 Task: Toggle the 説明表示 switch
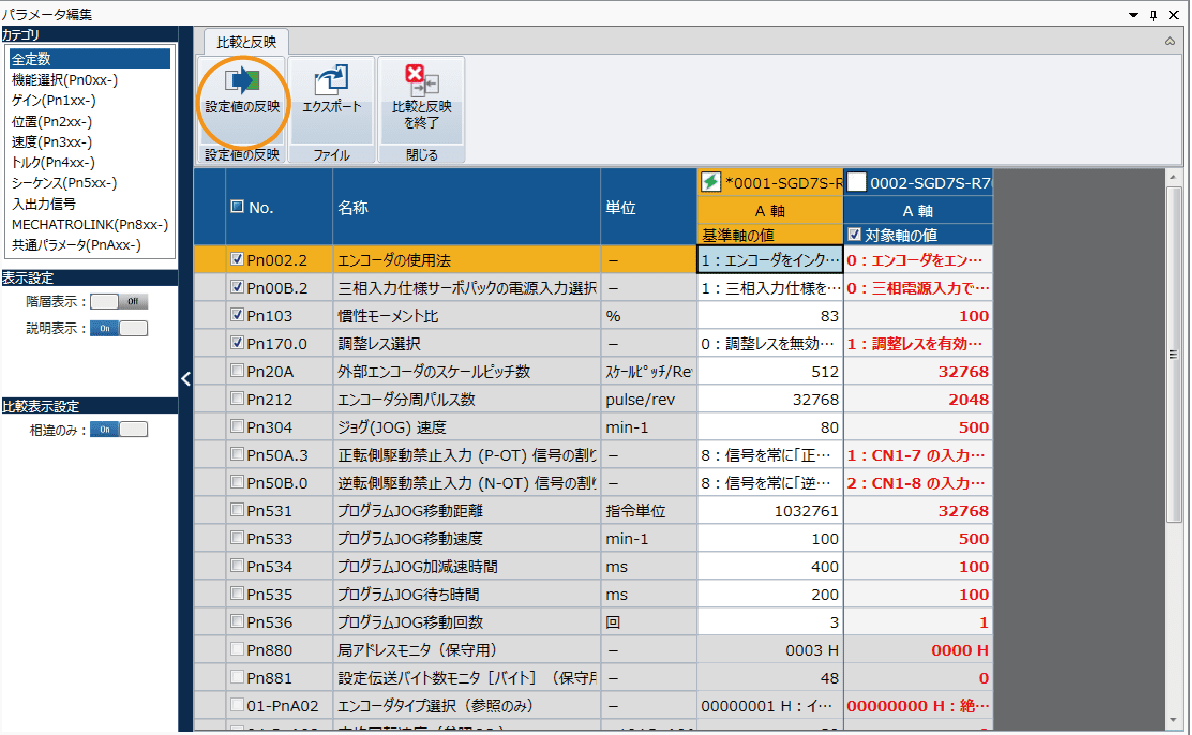coord(118,328)
